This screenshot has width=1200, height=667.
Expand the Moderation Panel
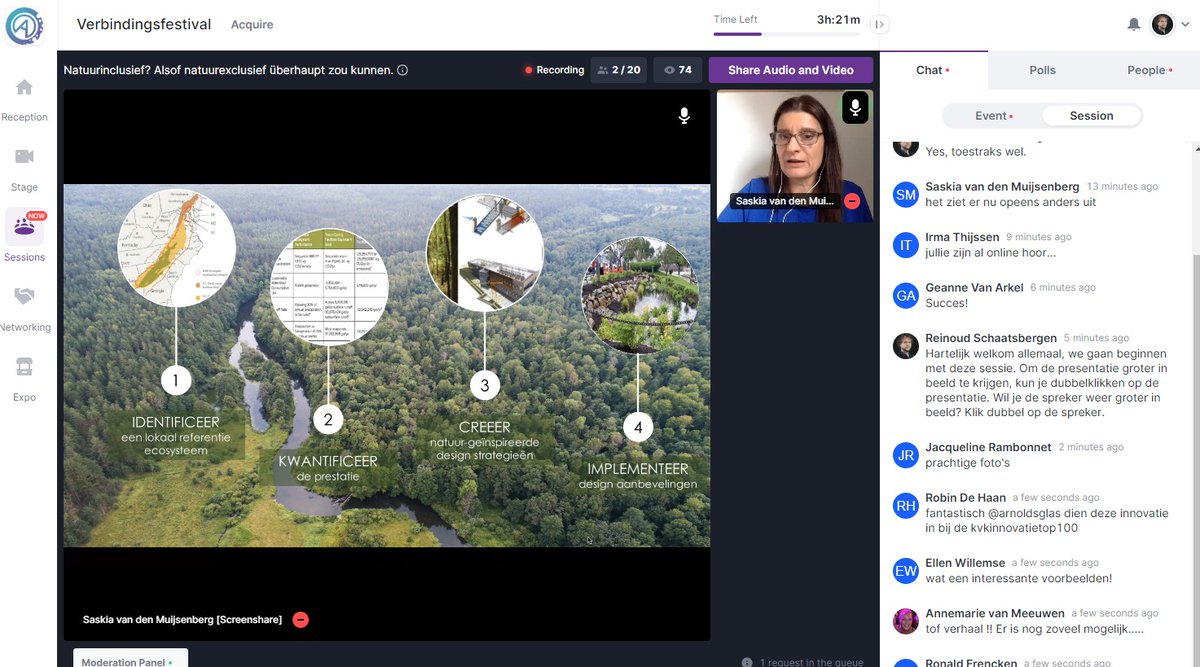130,660
